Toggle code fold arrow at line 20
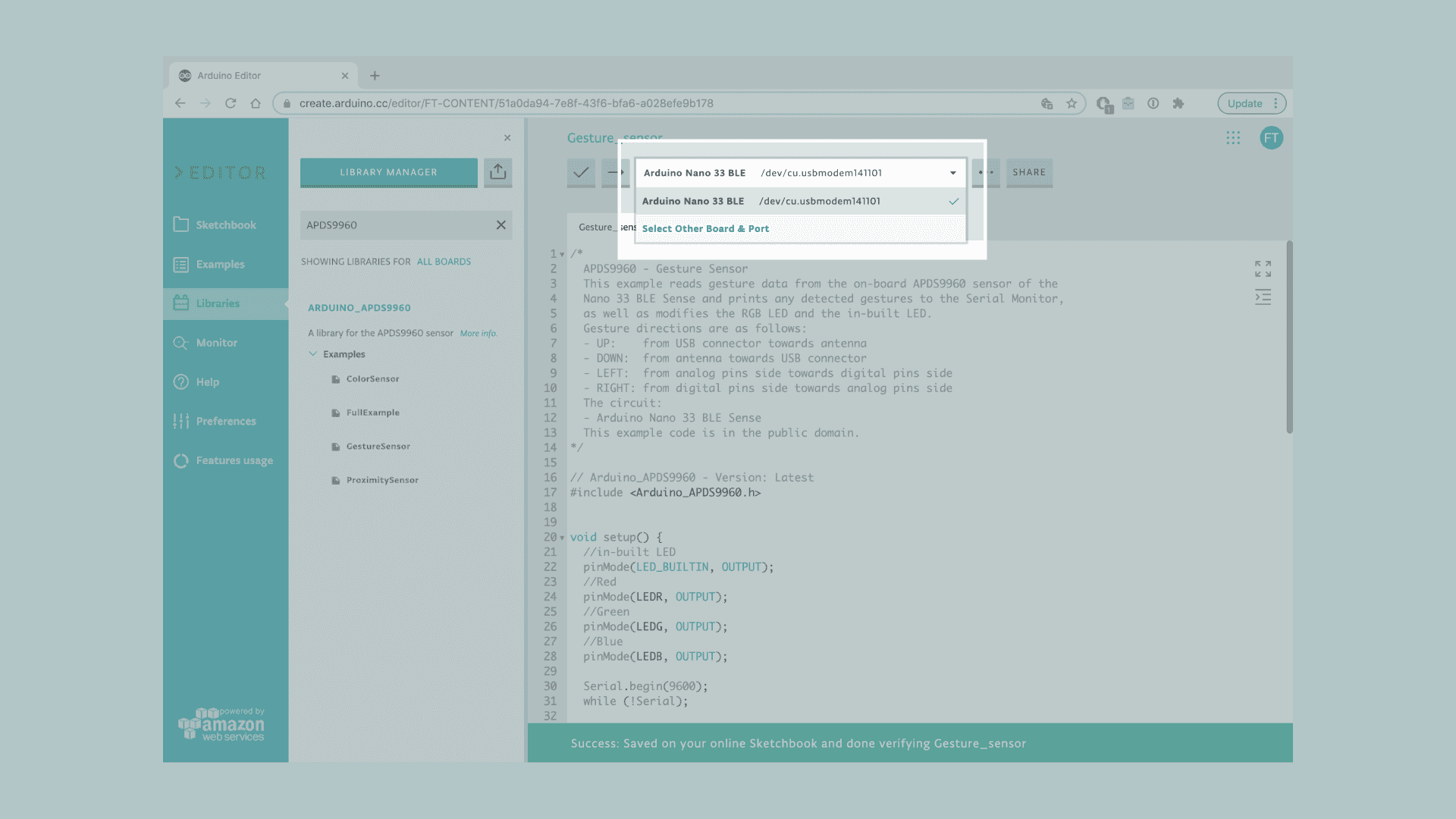 point(562,538)
